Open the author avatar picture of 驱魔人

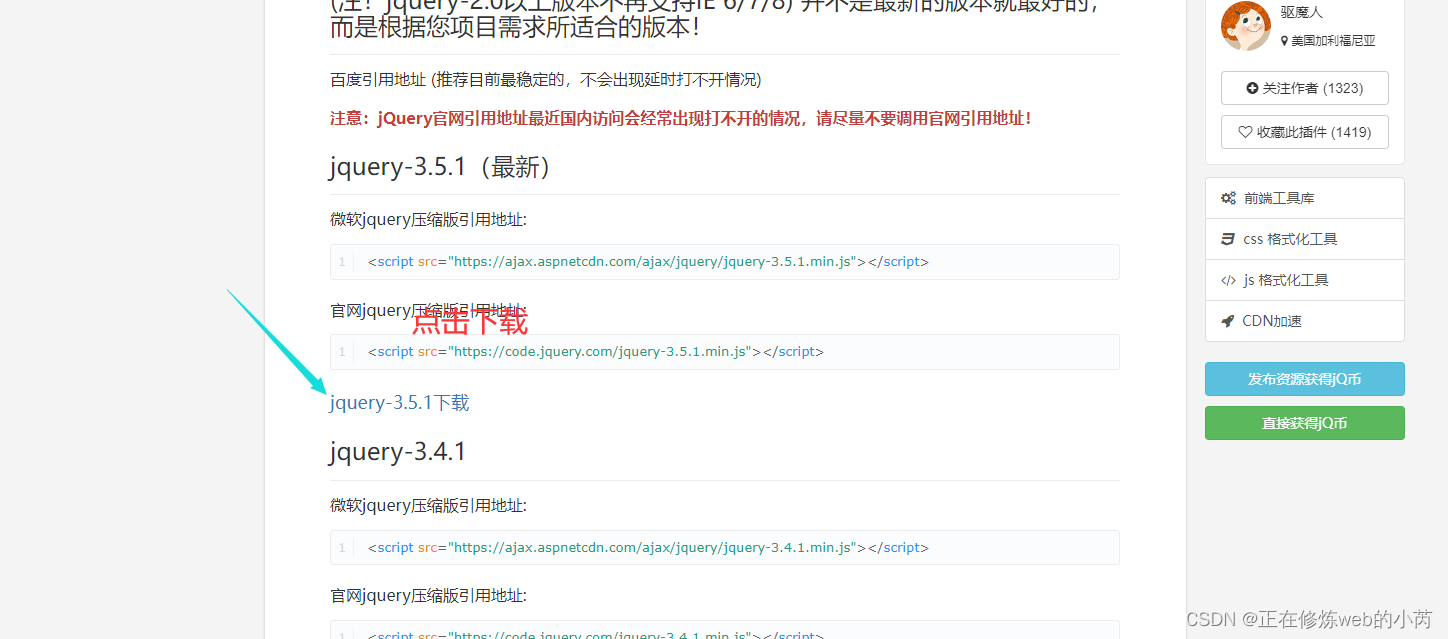coord(1245,25)
